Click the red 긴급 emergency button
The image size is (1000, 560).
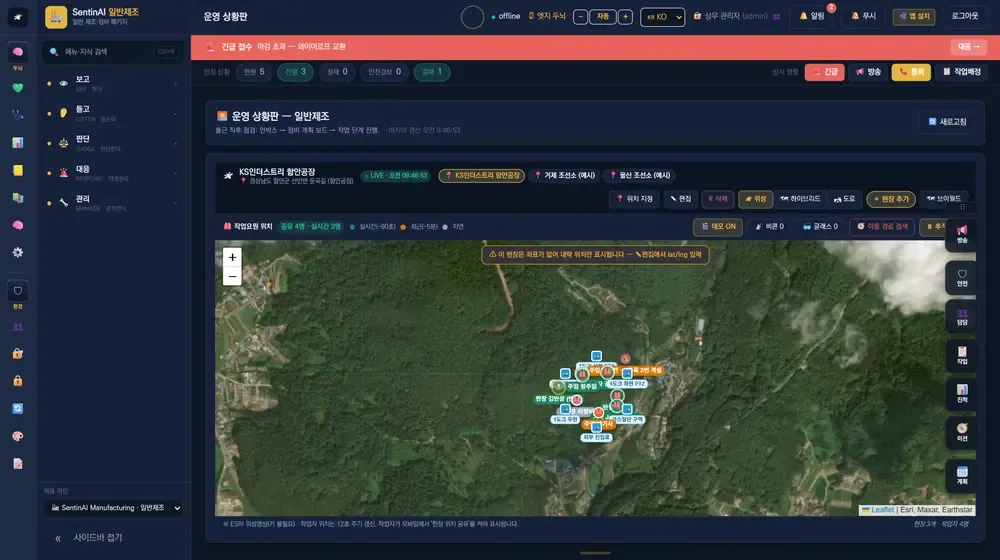pyautogui.click(x=825, y=72)
